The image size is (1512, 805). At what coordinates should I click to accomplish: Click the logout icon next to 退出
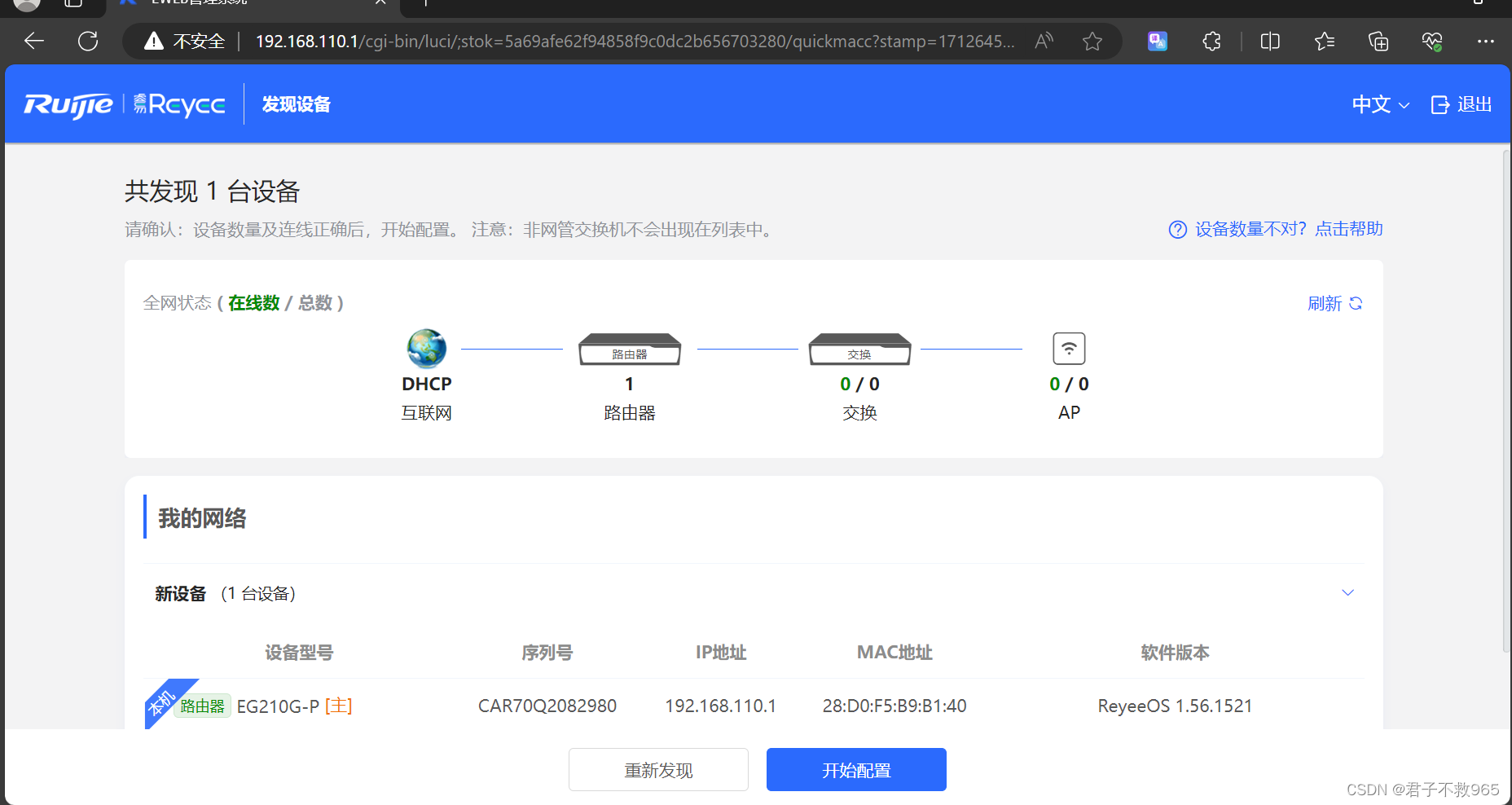(1439, 103)
